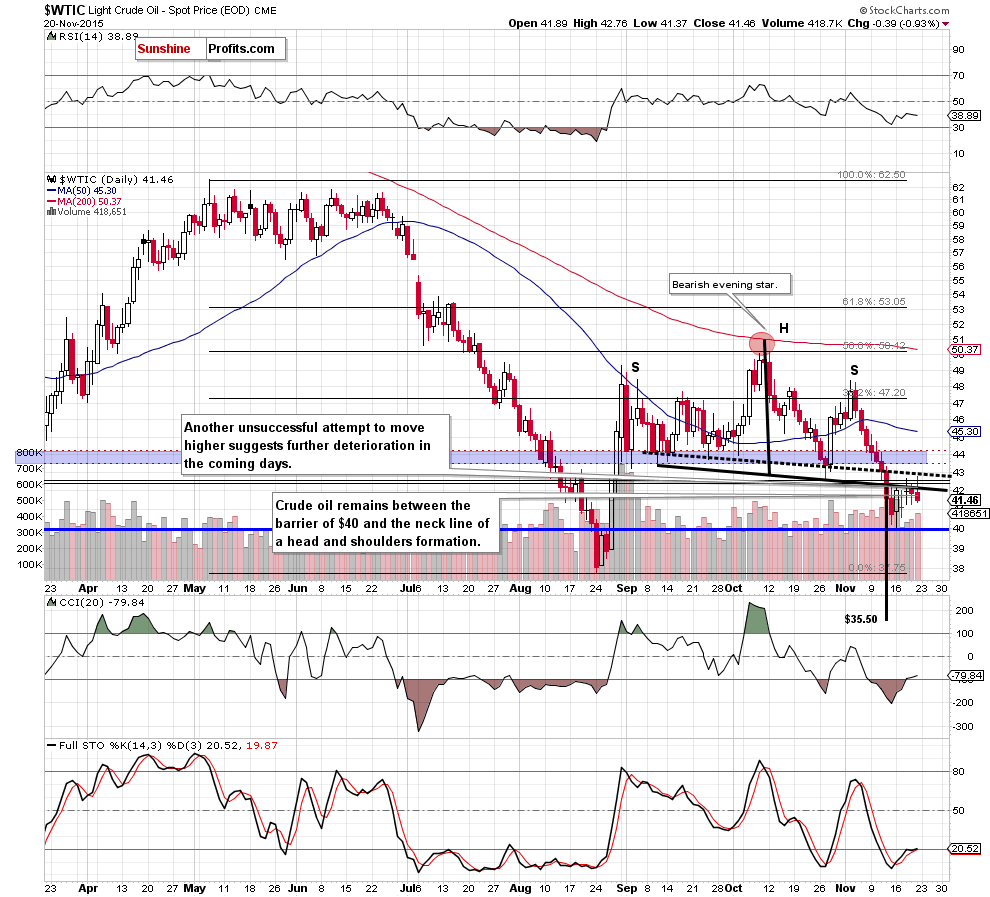Click the Chg -0.39 (-0.93%) header value
Screen dimensions: 990x897
tap(893, 23)
